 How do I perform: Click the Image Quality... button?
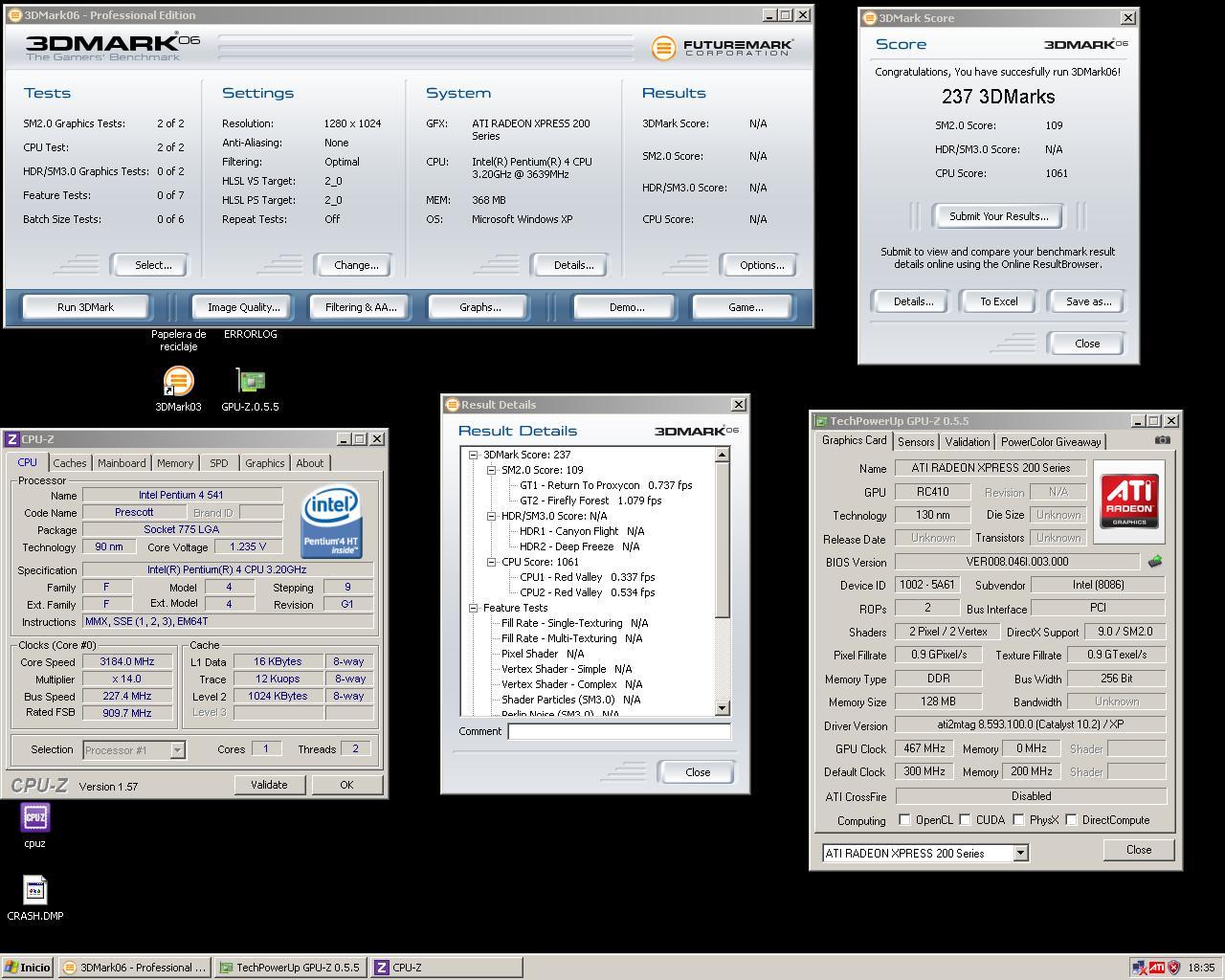coord(244,307)
